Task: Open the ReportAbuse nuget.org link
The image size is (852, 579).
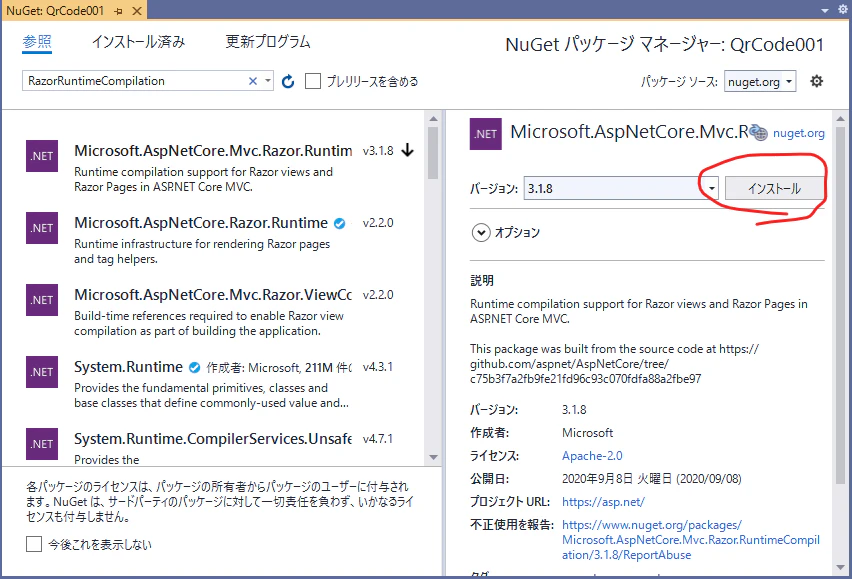Action: tap(691, 540)
